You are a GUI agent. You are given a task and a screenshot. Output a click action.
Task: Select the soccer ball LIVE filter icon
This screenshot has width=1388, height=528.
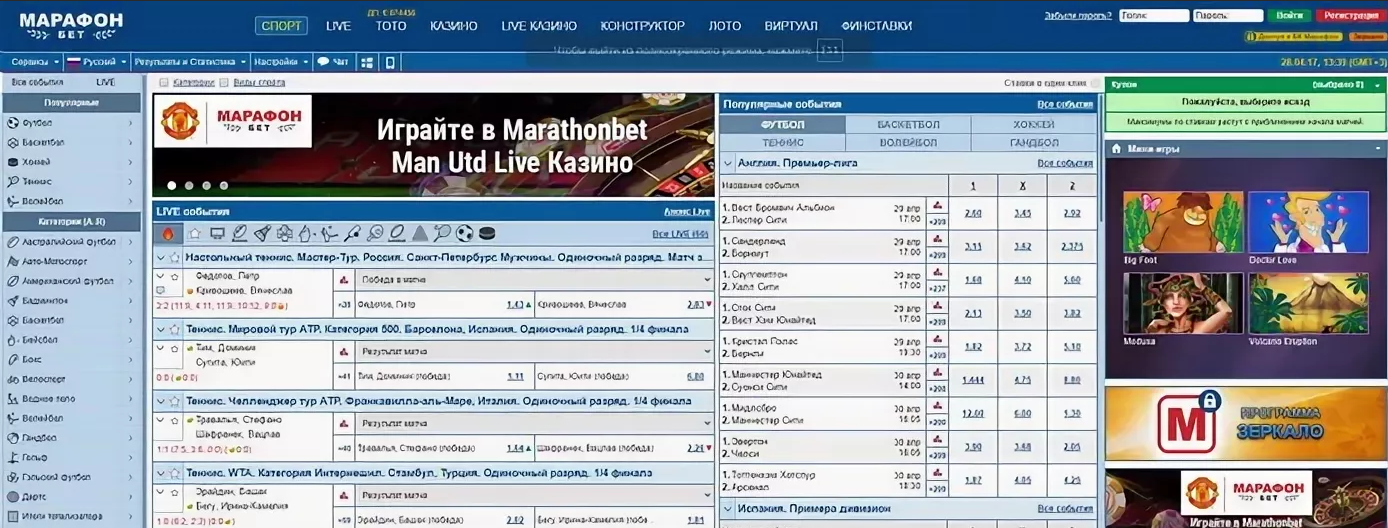(465, 233)
